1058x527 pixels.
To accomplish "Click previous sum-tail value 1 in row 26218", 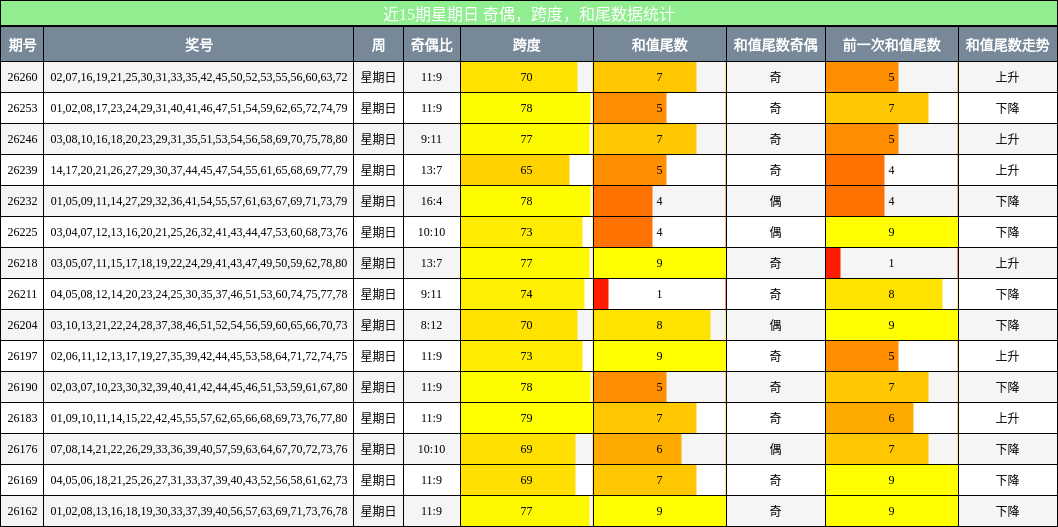I will [891, 263].
